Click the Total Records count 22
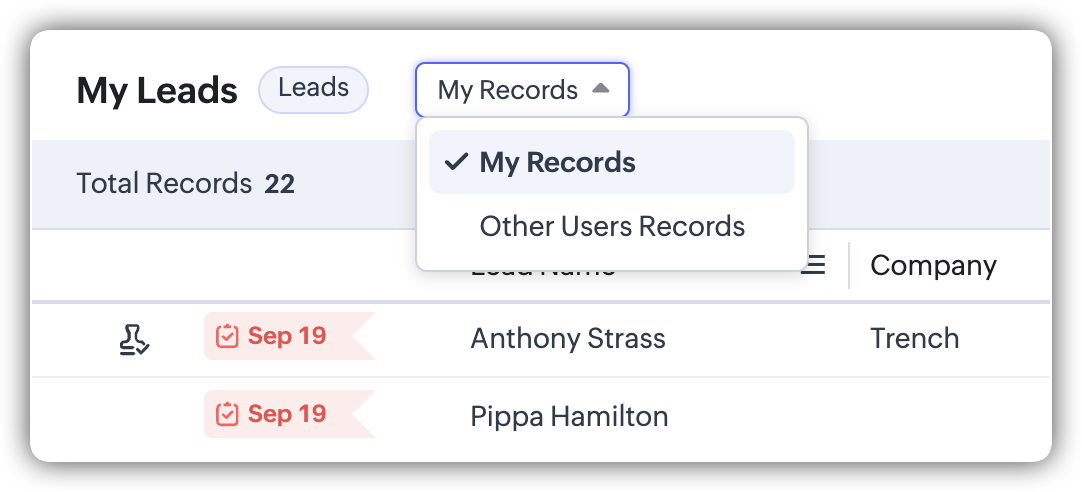 (x=279, y=184)
